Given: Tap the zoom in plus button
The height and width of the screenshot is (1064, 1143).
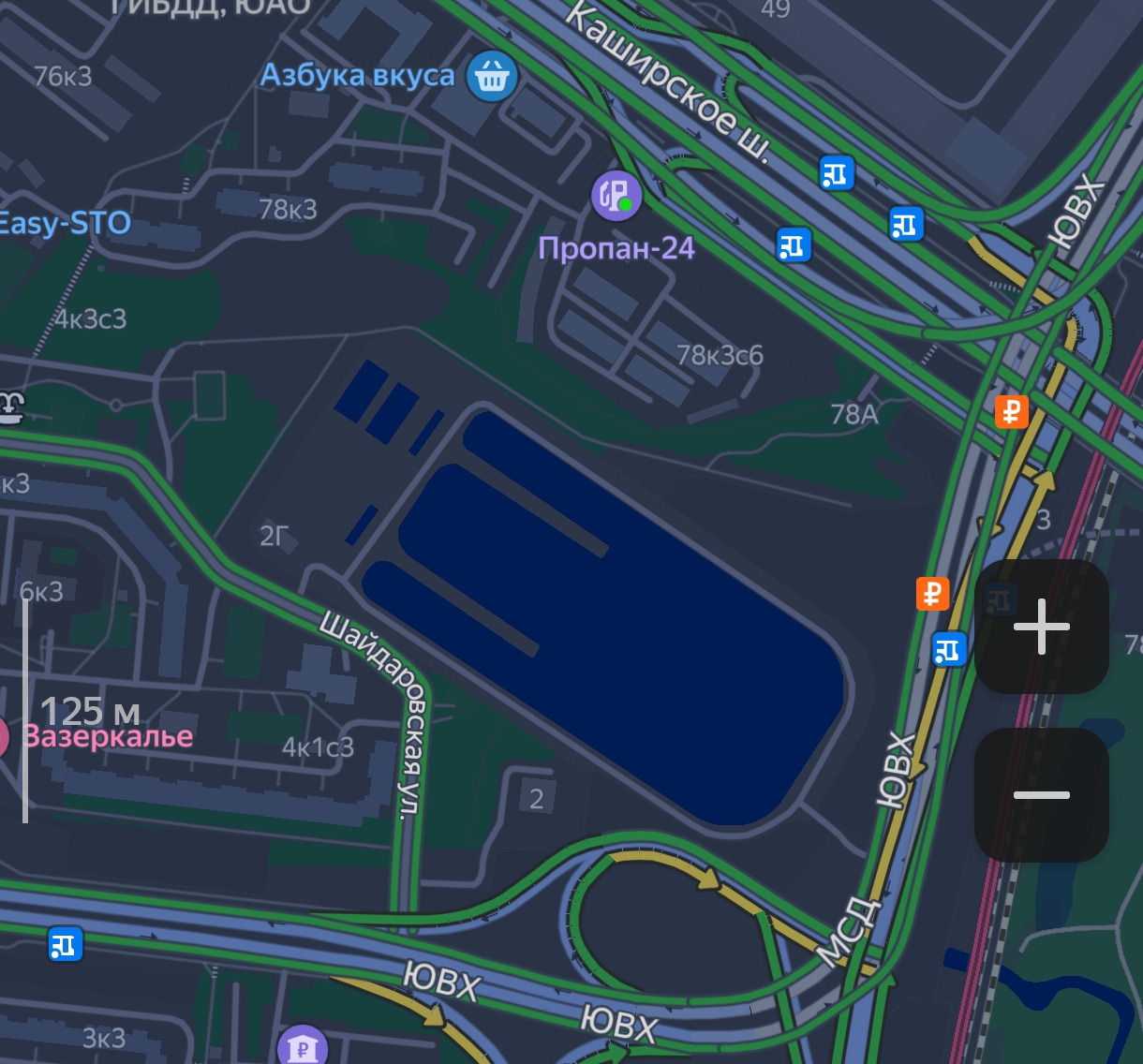Looking at the screenshot, I should (x=1042, y=627).
